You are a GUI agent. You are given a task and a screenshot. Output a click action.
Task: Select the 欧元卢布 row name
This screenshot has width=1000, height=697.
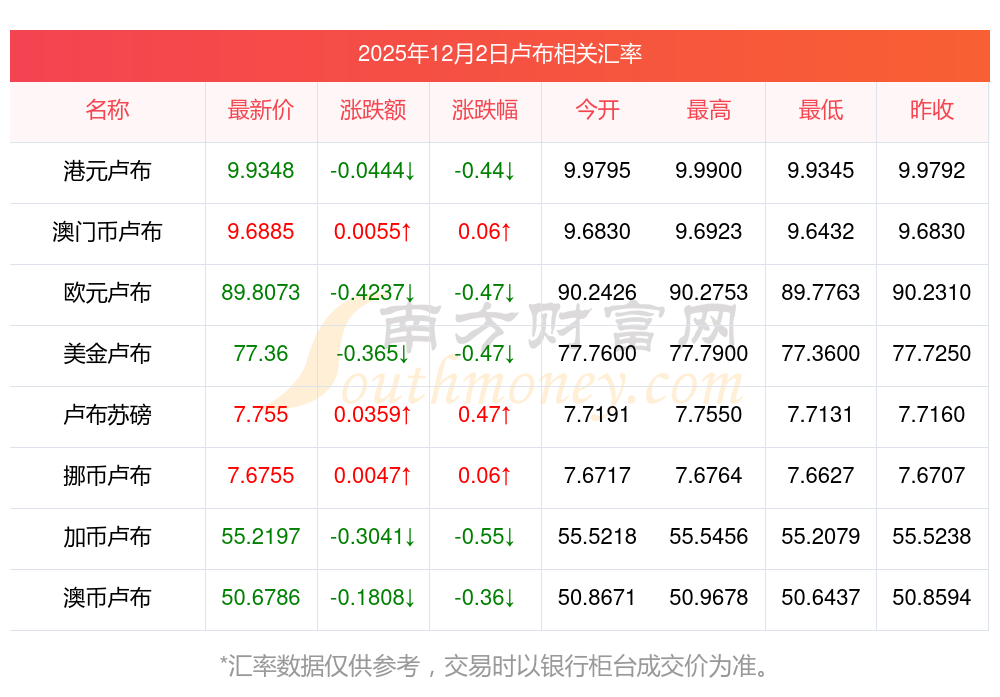point(107,293)
